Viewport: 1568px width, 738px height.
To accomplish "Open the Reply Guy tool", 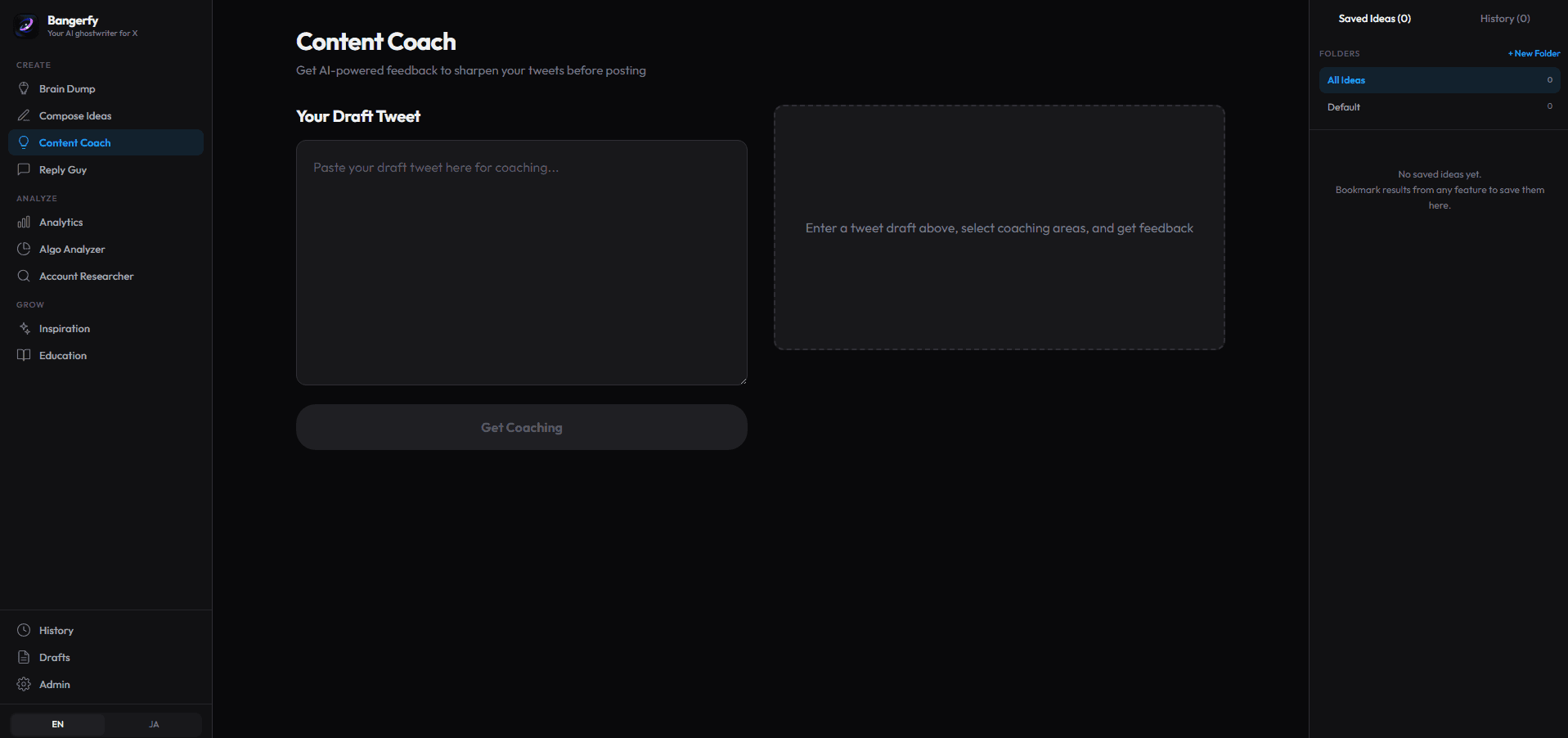I will [63, 169].
